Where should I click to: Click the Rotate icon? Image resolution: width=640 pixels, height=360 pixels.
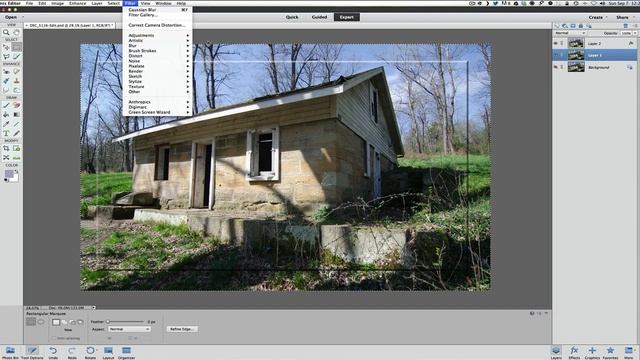pyautogui.click(x=90, y=352)
